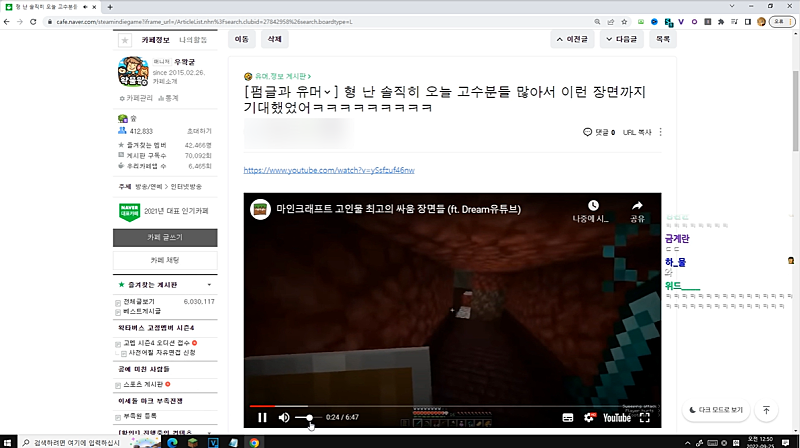Viewport: 800px width, 448px height.
Task: Click the favorite star beside 카페정보
Action: [124, 40]
